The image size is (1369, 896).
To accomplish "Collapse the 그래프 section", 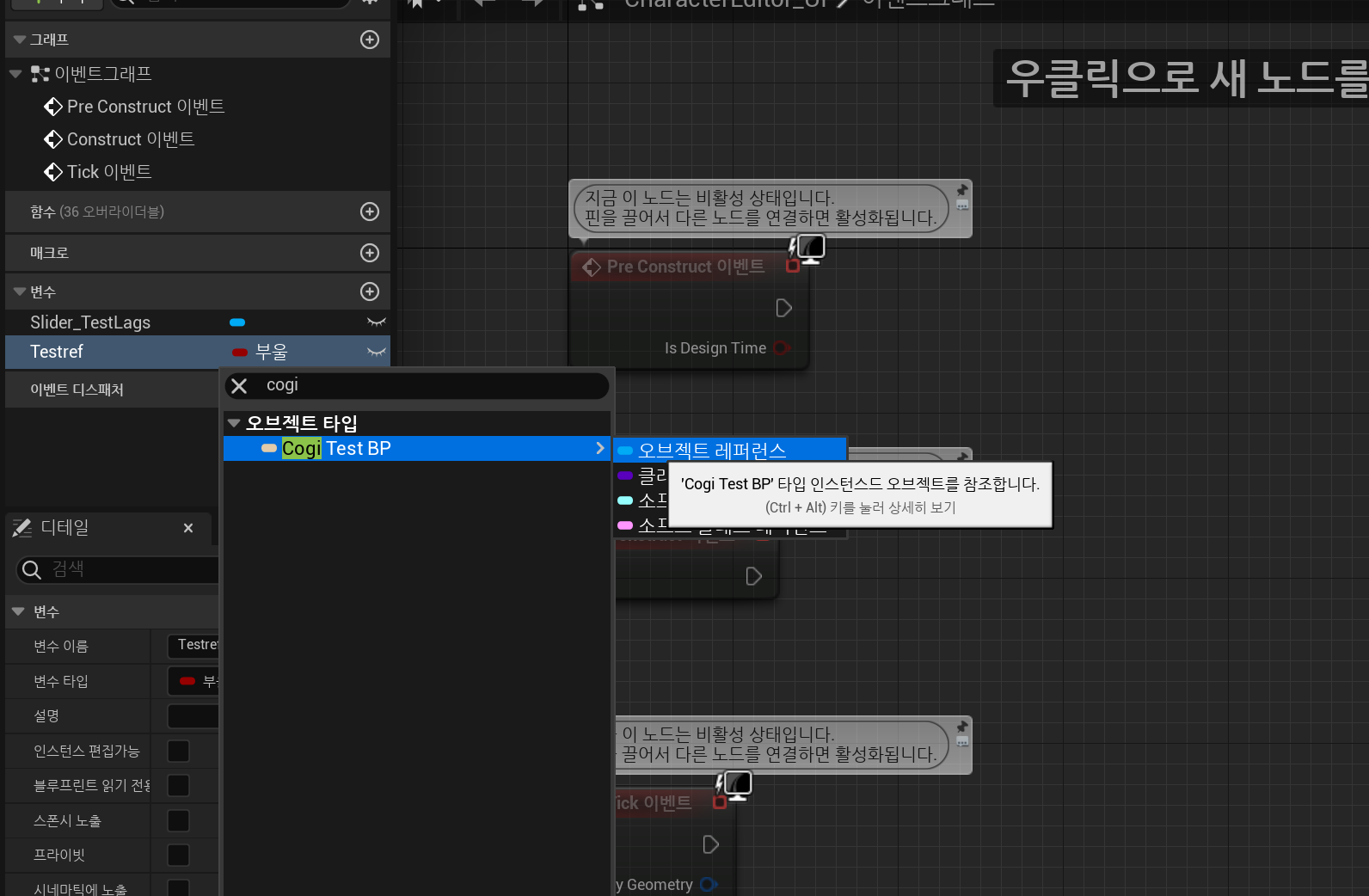I will 20,40.
